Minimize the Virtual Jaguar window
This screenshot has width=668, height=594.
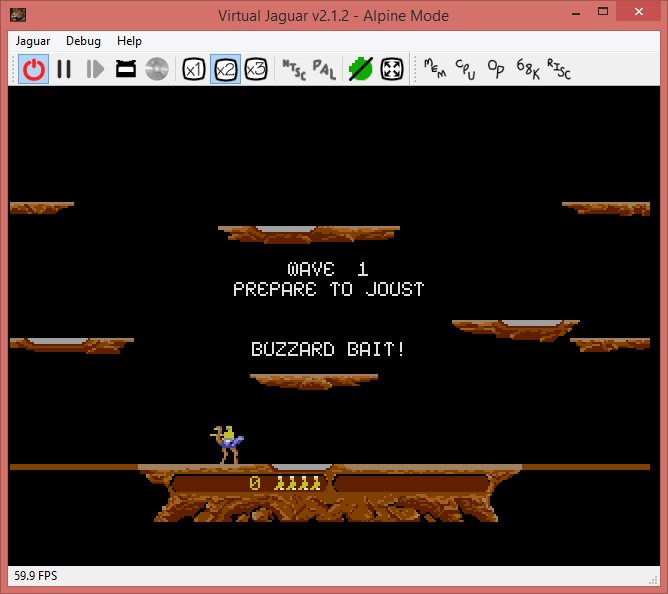click(x=576, y=13)
